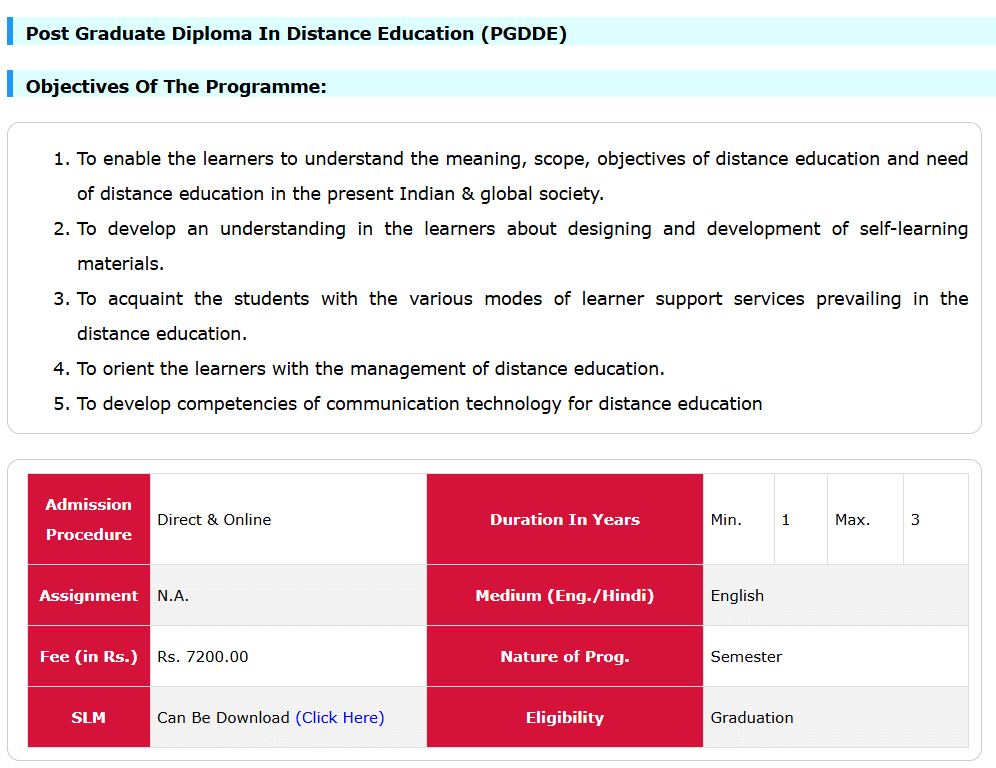This screenshot has width=996, height=768.
Task: Select the 'Max.' duration label cell
Action: (x=853, y=520)
